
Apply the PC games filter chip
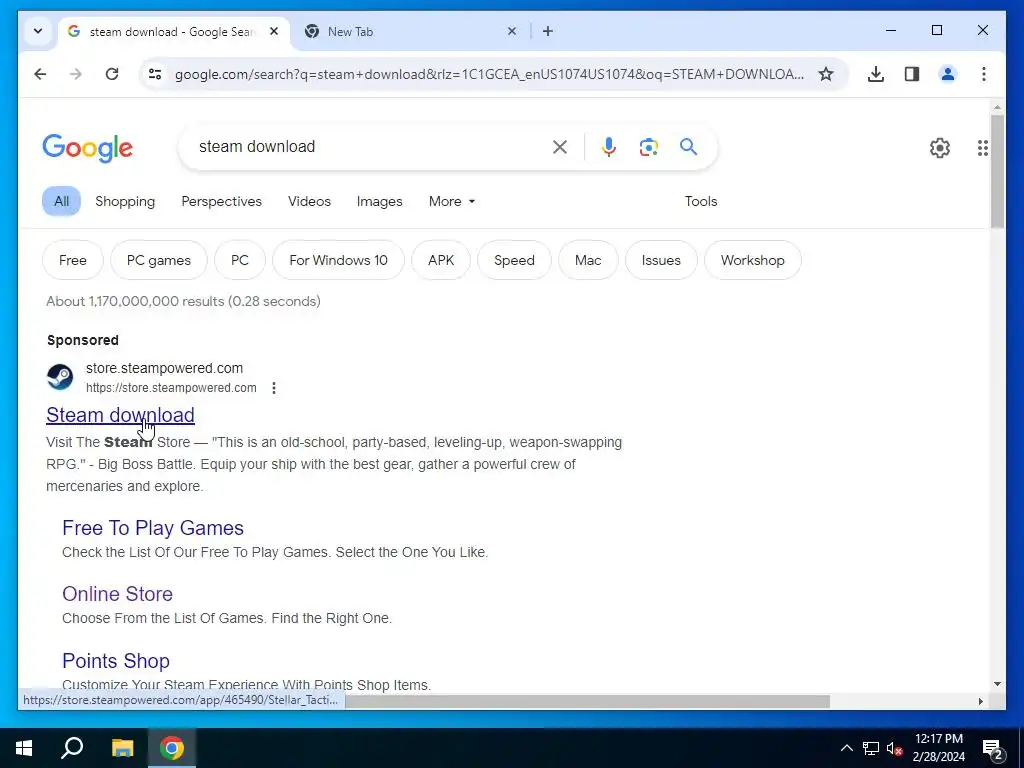[159, 260]
